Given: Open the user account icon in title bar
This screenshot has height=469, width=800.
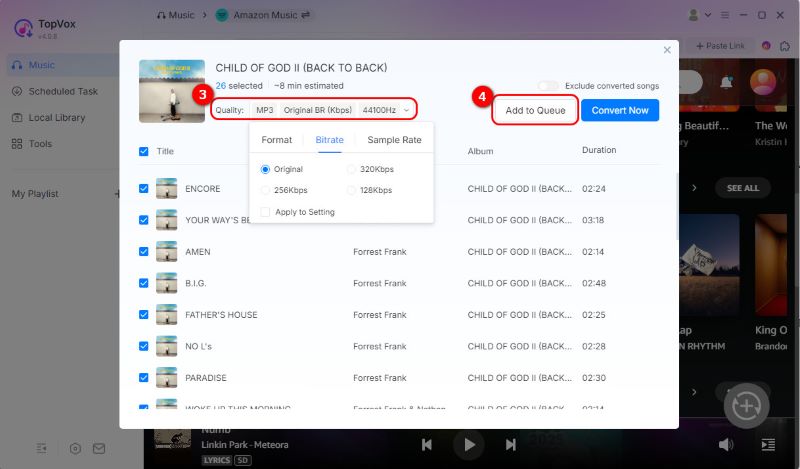Looking at the screenshot, I should click(693, 15).
